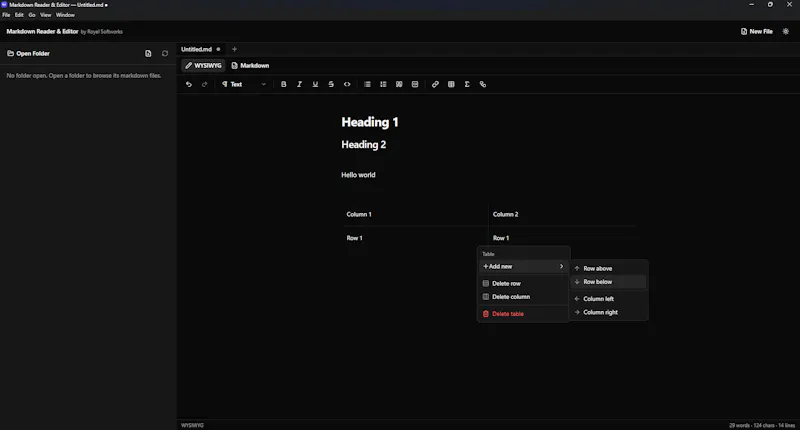The height and width of the screenshot is (430, 800).
Task: Insert a bullet list
Action: click(367, 84)
